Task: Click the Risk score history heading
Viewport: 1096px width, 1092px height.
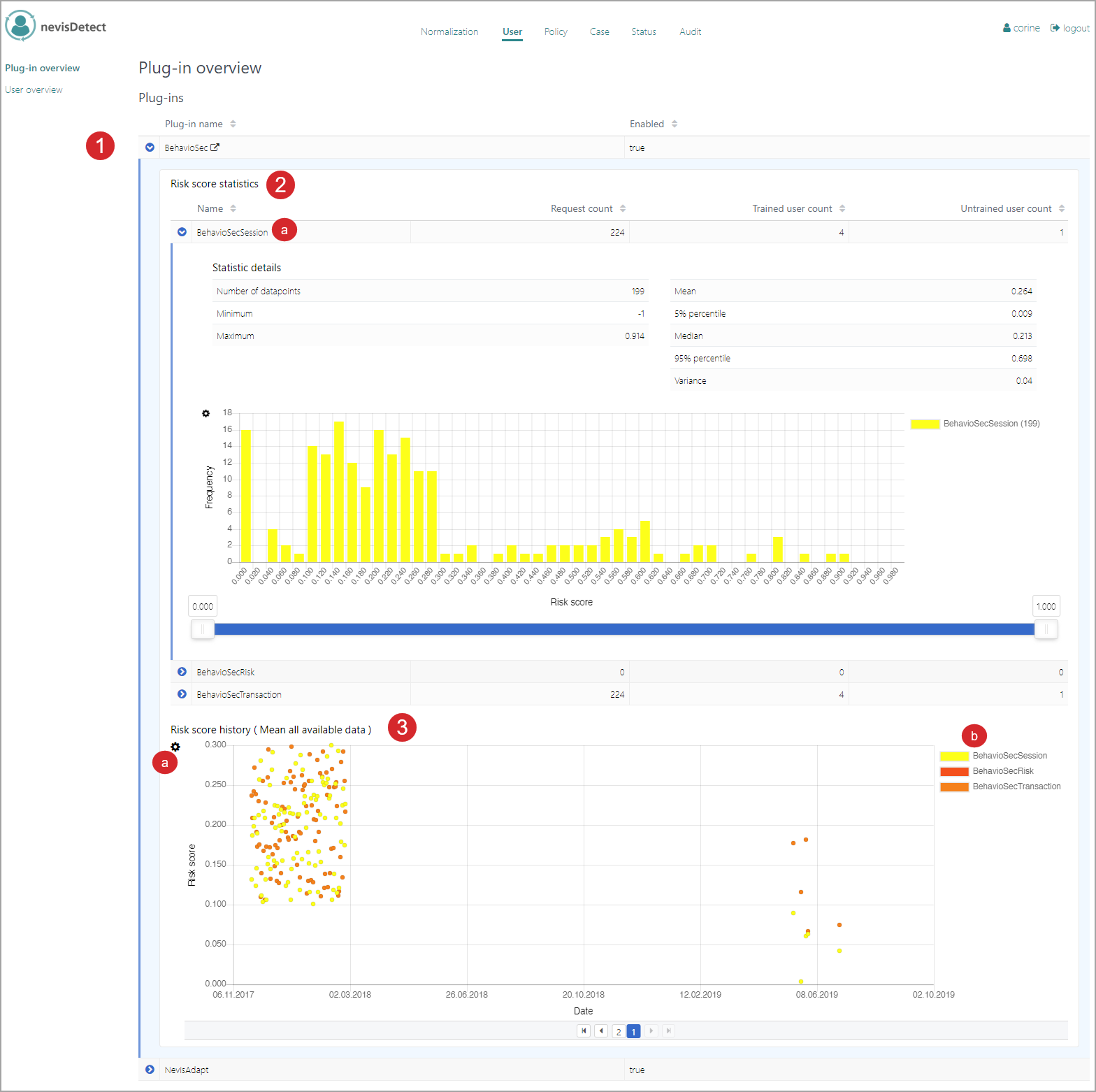Action: (x=271, y=730)
